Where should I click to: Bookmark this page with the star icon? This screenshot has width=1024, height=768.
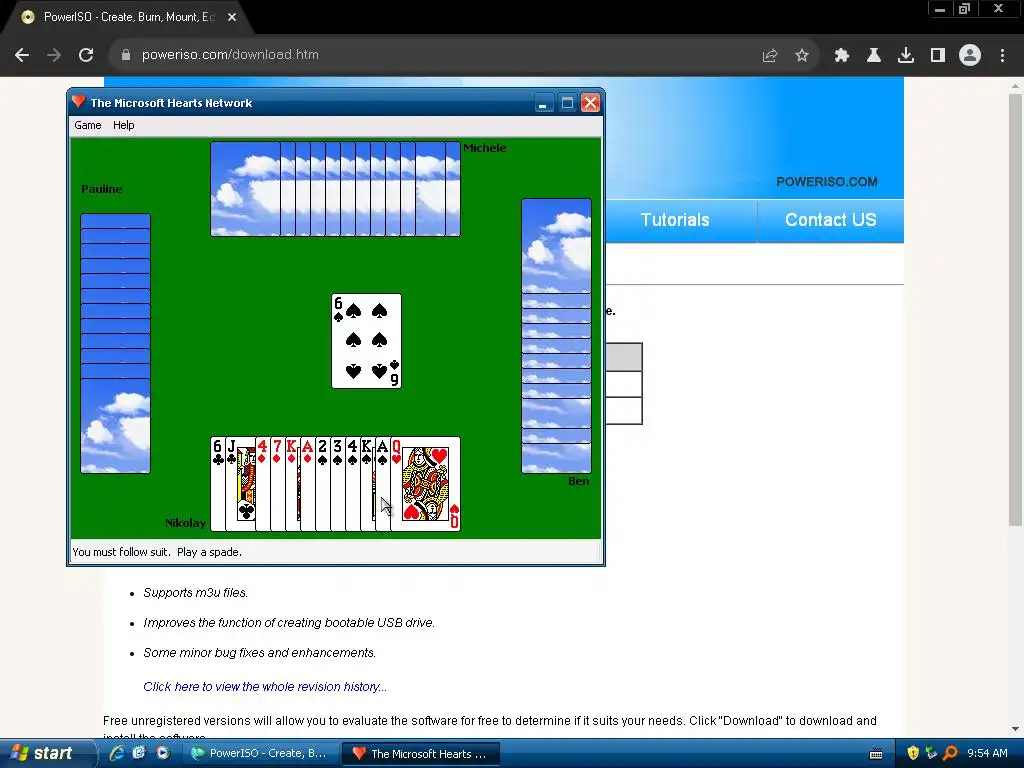(x=802, y=56)
